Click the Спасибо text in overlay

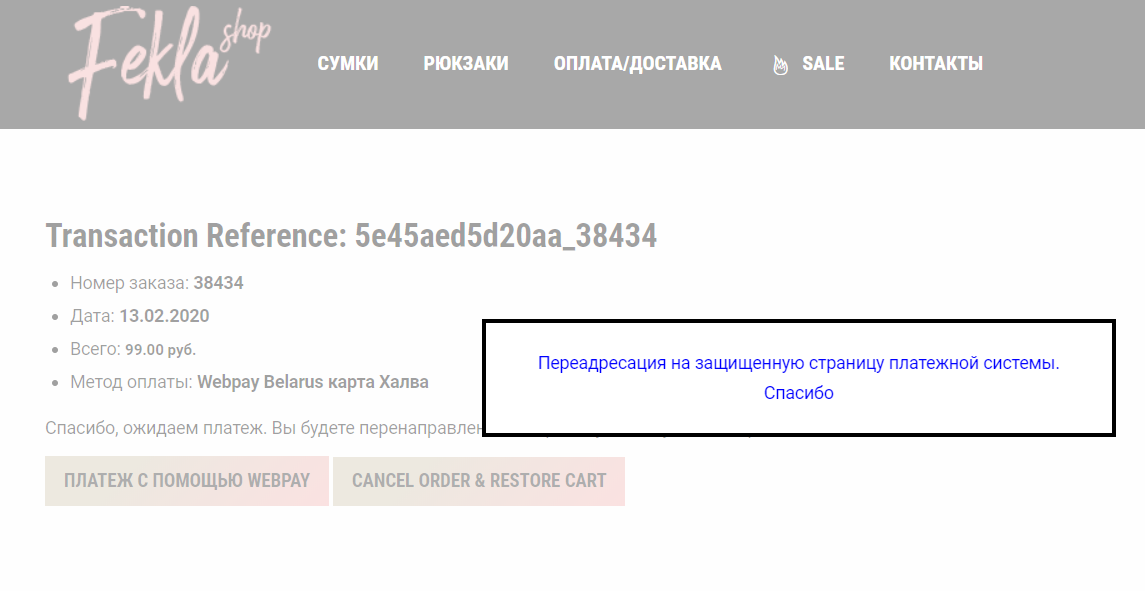click(x=799, y=393)
